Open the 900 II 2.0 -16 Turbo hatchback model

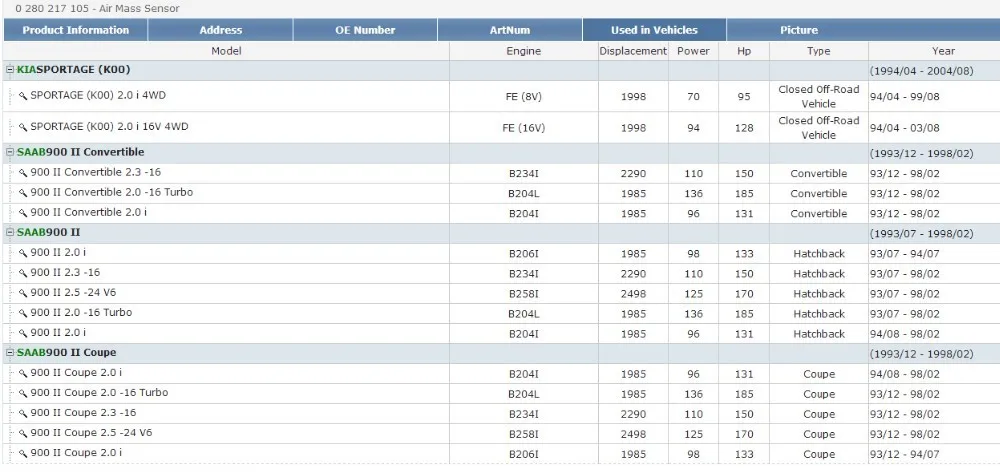[81, 313]
